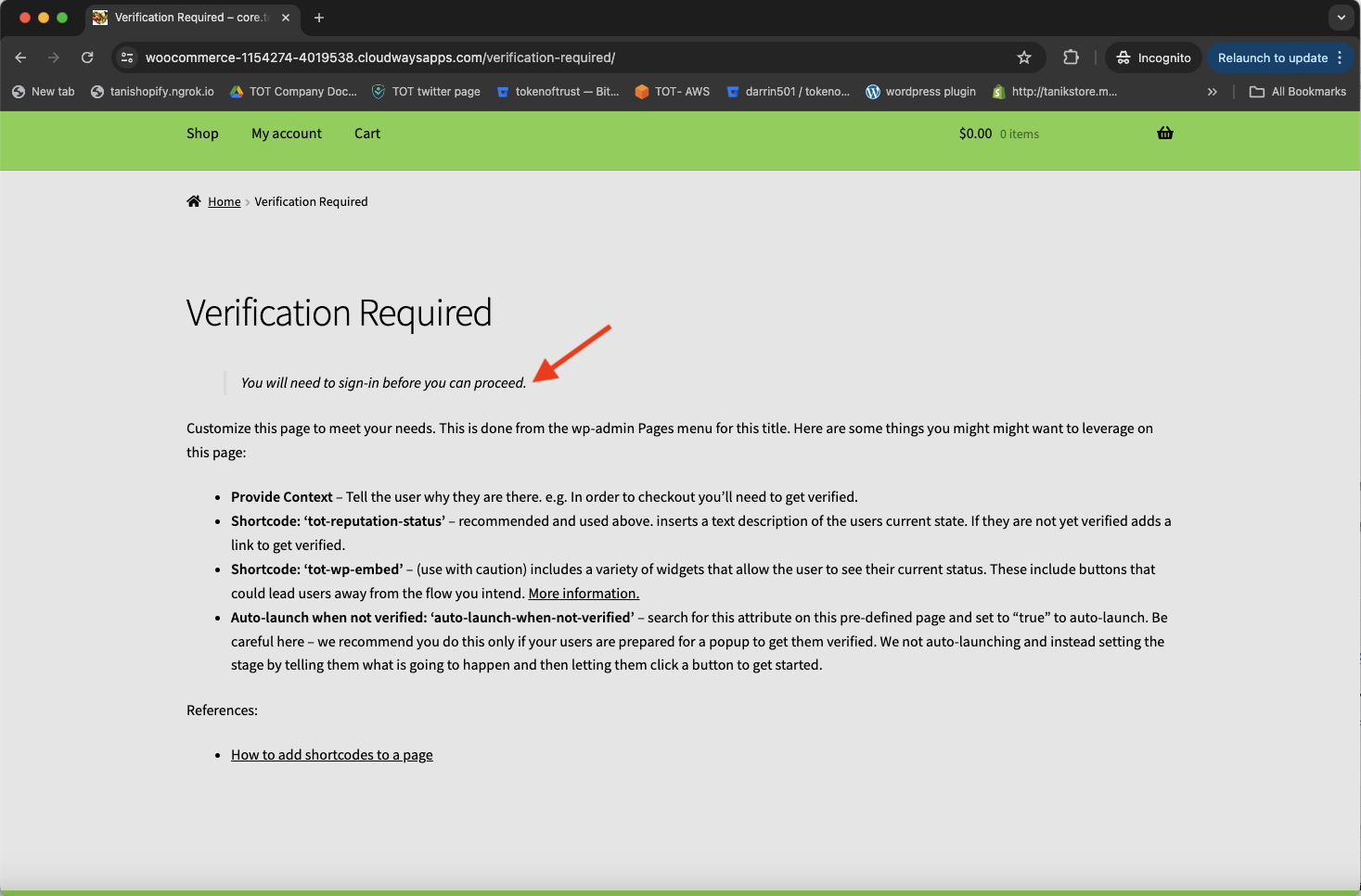This screenshot has width=1361, height=896.
Task: Open How to add shortcodes link
Action: tap(332, 755)
